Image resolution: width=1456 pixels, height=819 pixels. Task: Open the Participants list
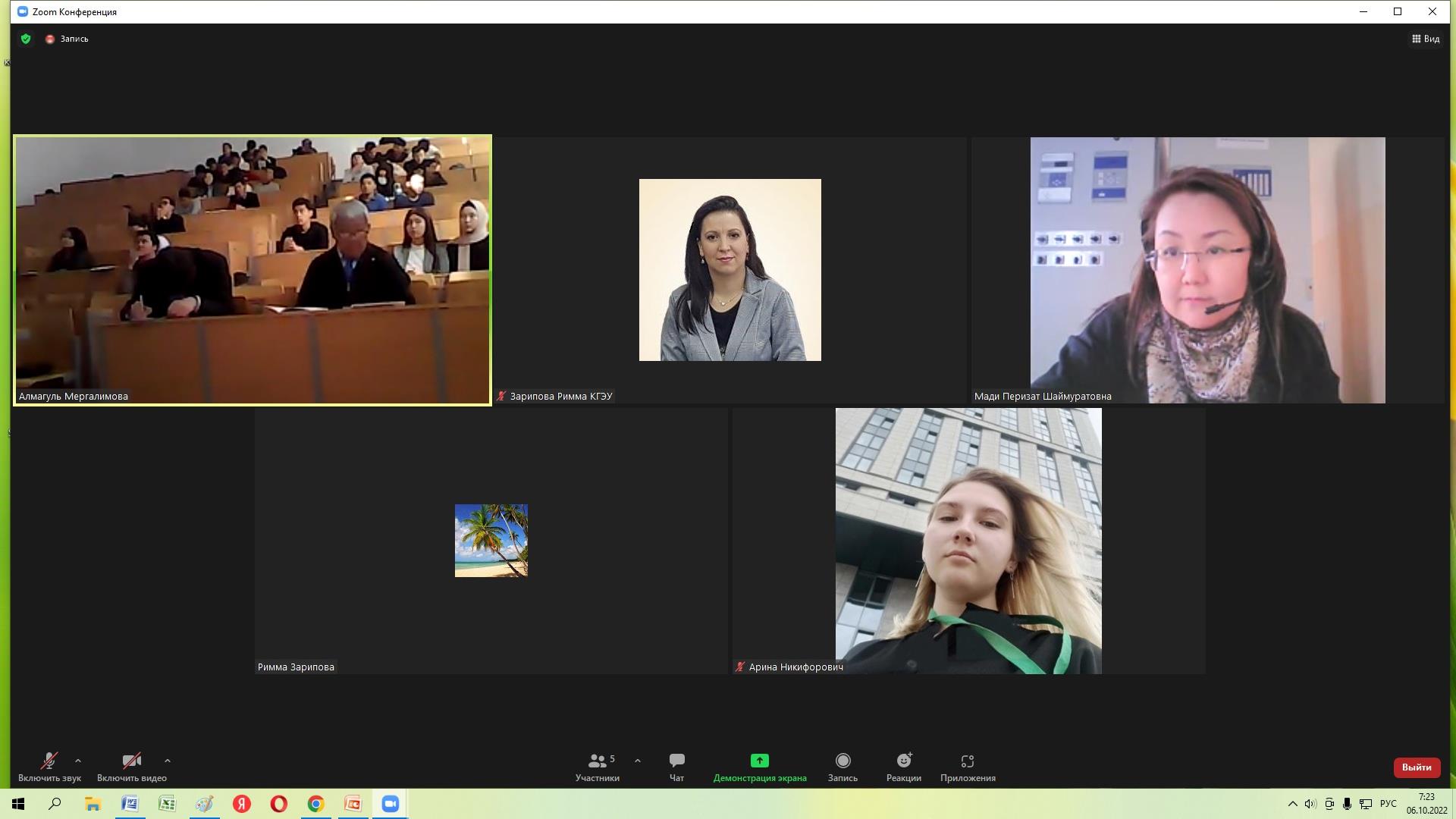(x=598, y=767)
